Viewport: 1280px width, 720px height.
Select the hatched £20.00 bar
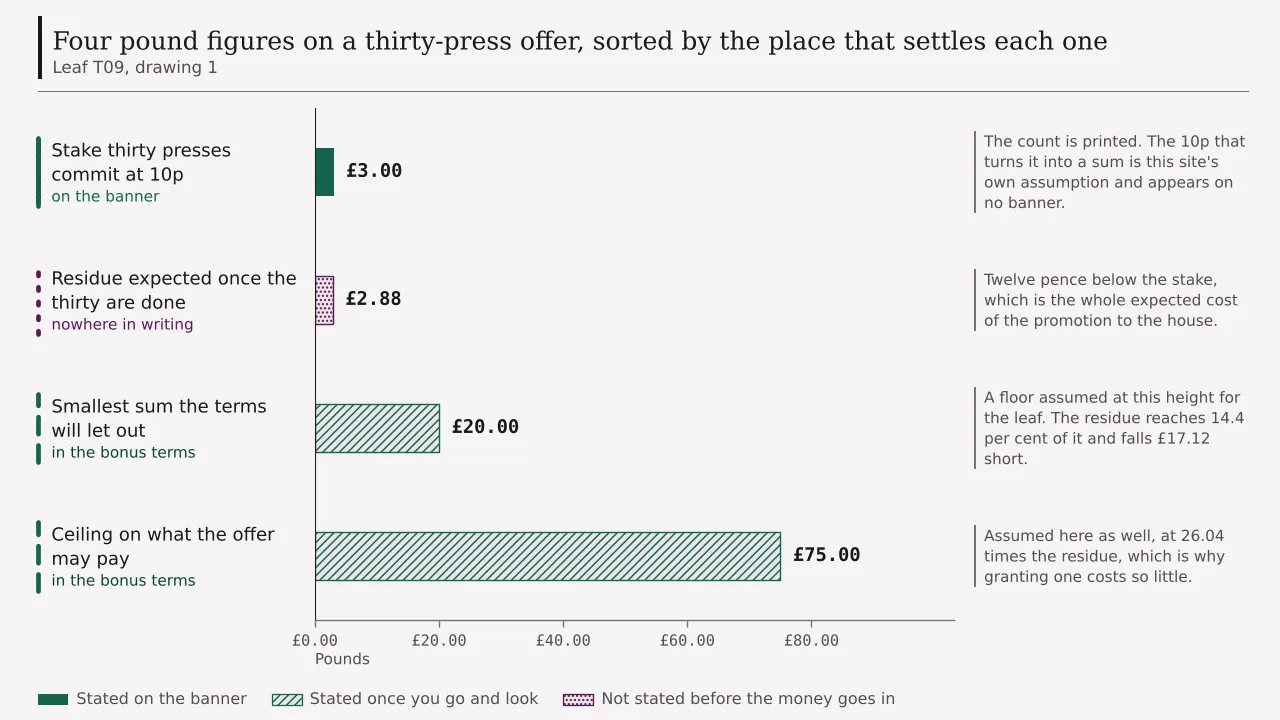click(x=377, y=428)
